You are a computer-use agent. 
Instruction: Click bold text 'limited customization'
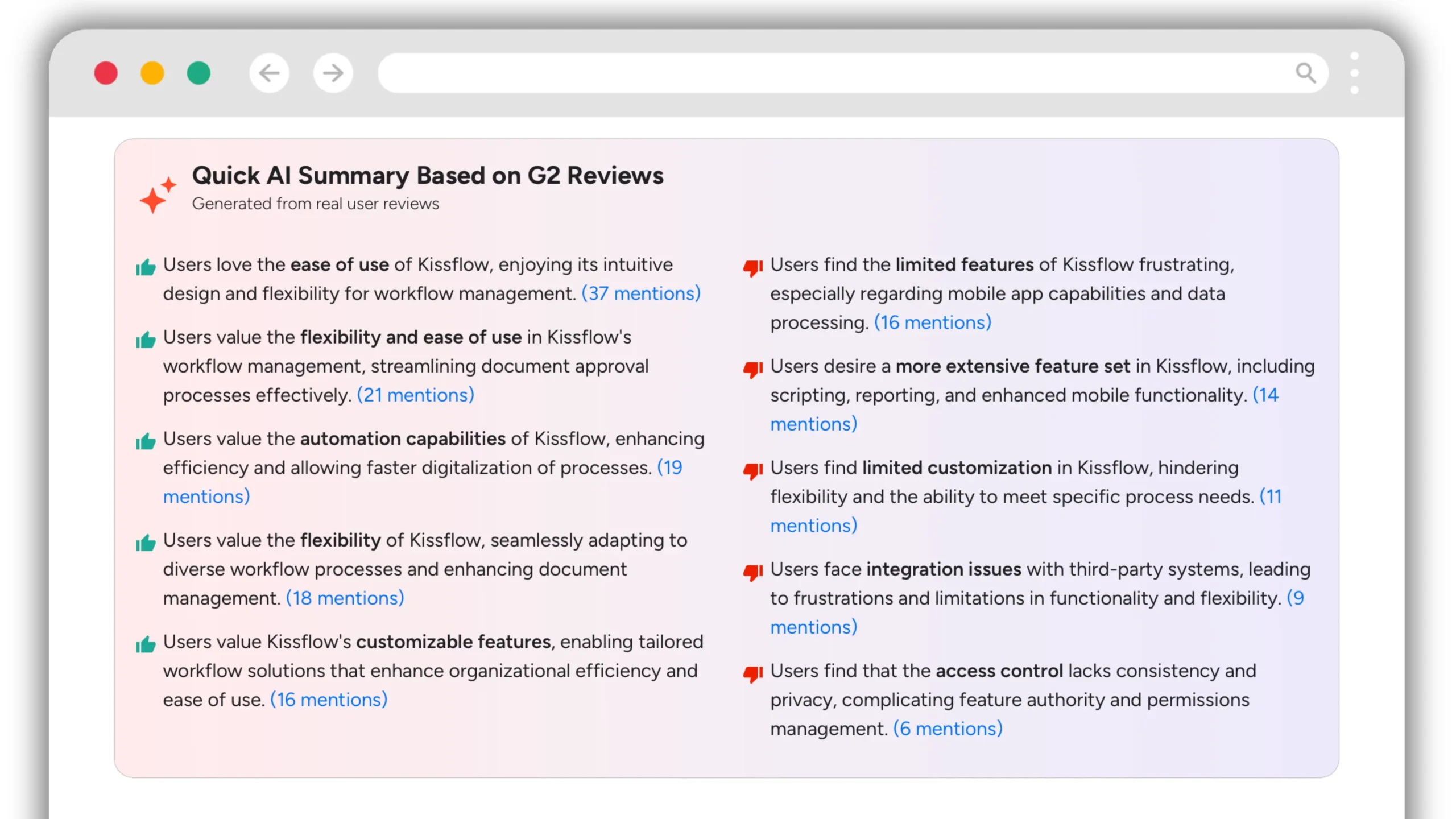[x=957, y=468]
